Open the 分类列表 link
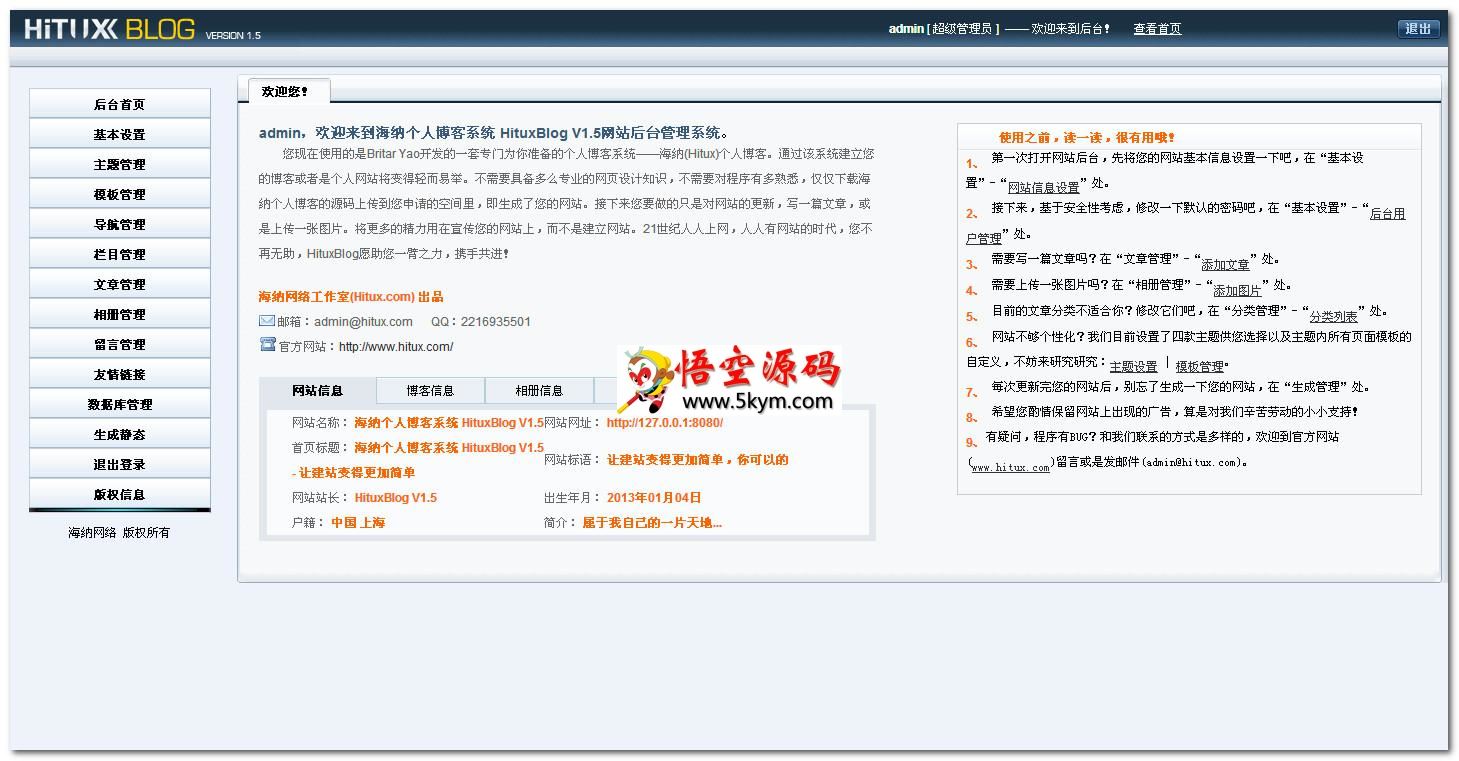The height and width of the screenshot is (761, 1459). pos(1334,317)
